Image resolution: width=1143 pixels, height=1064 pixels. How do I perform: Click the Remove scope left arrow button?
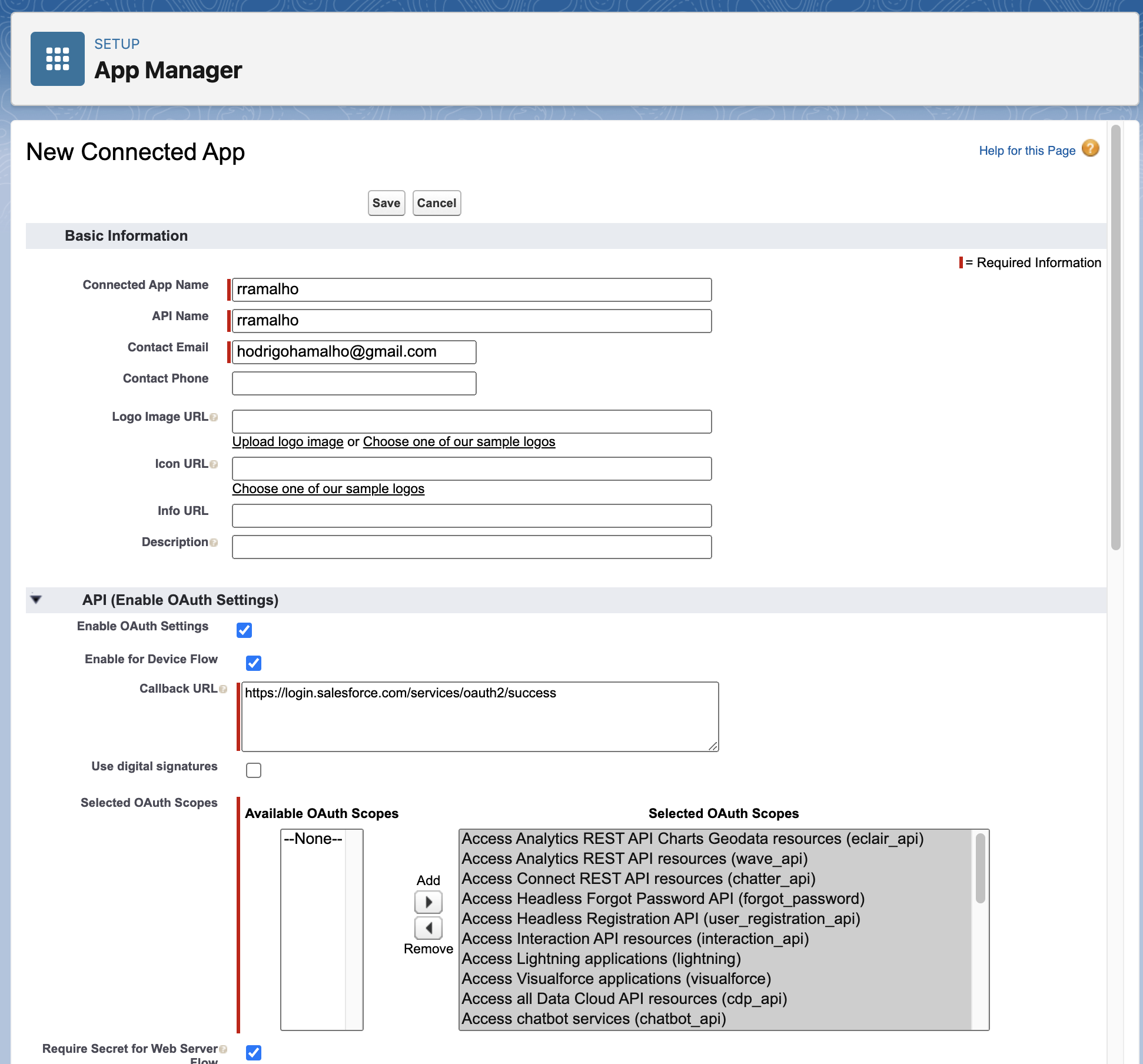pos(428,928)
